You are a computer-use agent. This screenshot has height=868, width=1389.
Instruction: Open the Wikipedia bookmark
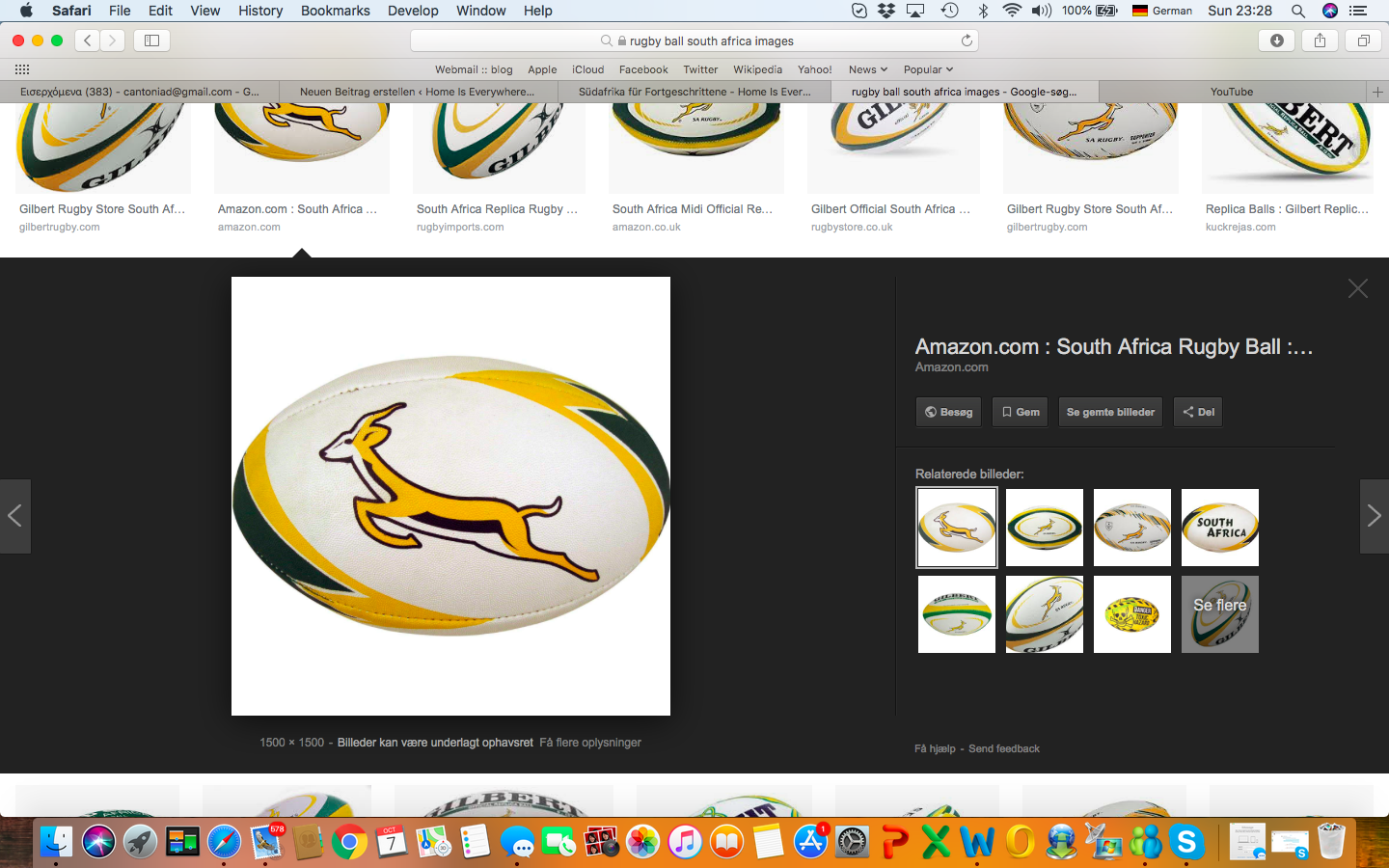point(757,69)
